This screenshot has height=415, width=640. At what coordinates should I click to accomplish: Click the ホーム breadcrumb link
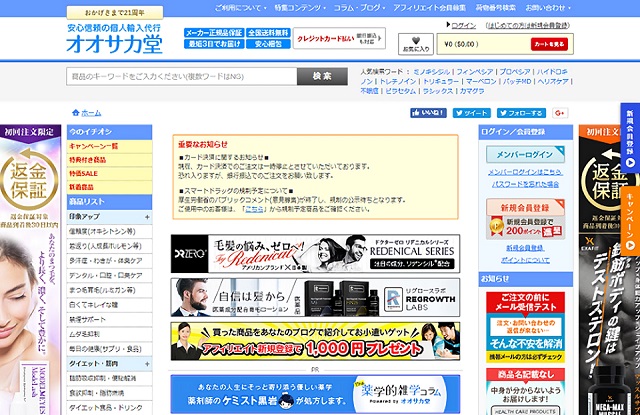point(91,113)
